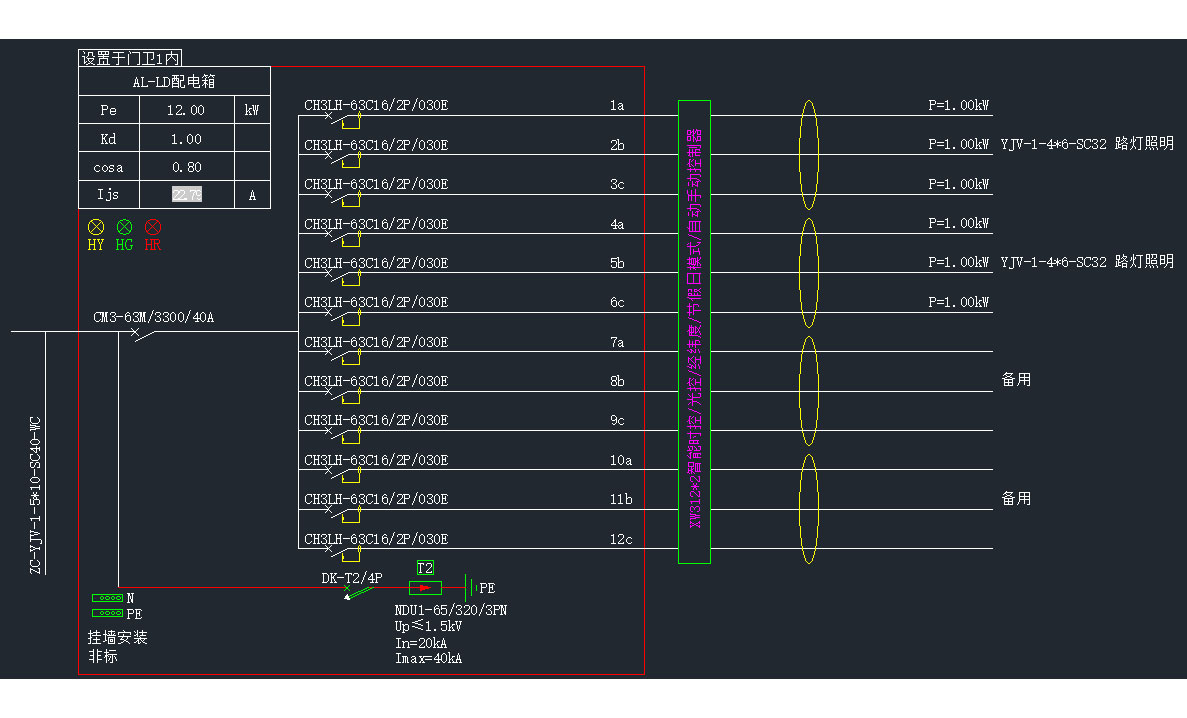This screenshot has height=718, width=1187.
Task: Select the '备用' label beside circuit 11b
Action: pyautogui.click(x=1016, y=498)
